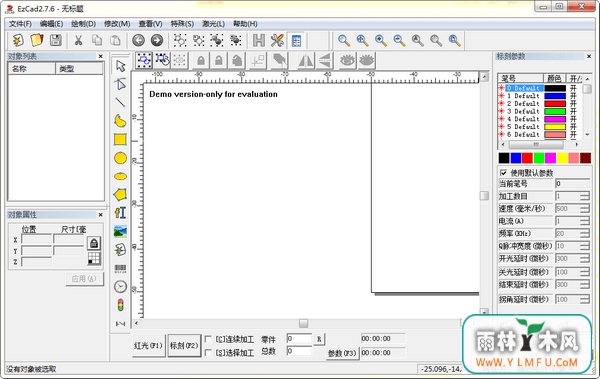Pick the green swatch in pen palette

pyautogui.click(x=539, y=158)
